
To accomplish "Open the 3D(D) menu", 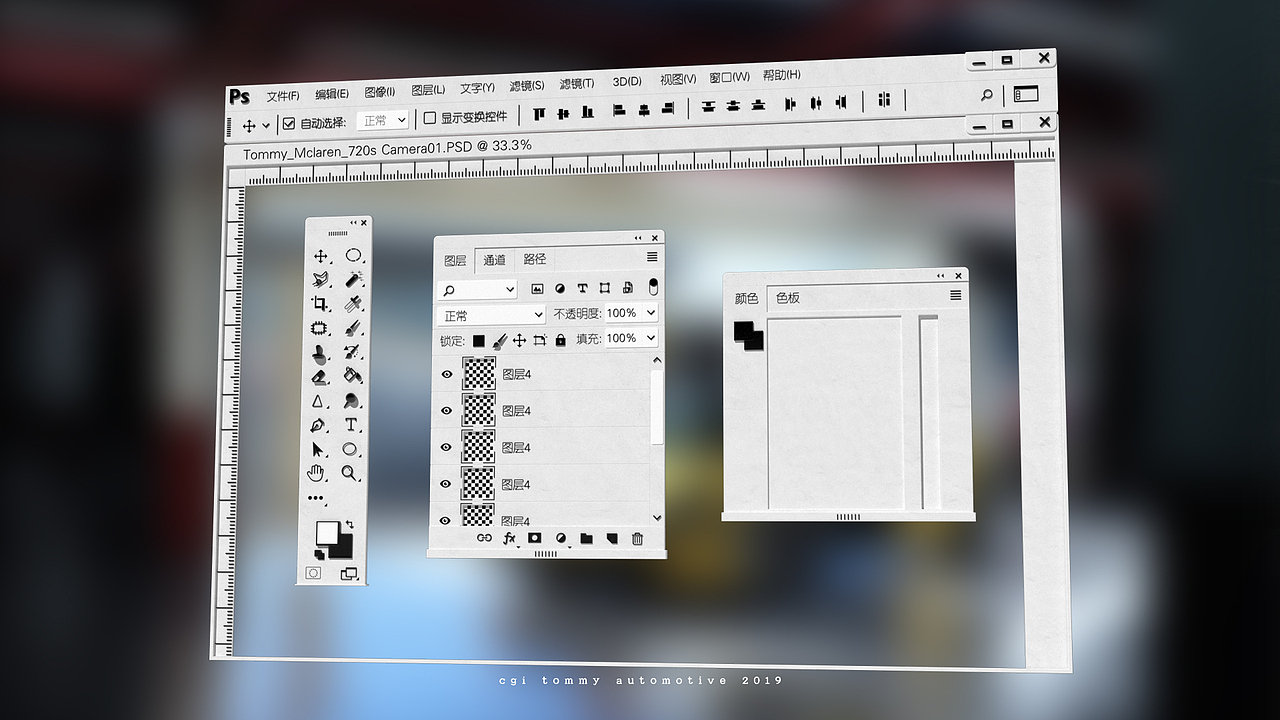I will point(627,81).
